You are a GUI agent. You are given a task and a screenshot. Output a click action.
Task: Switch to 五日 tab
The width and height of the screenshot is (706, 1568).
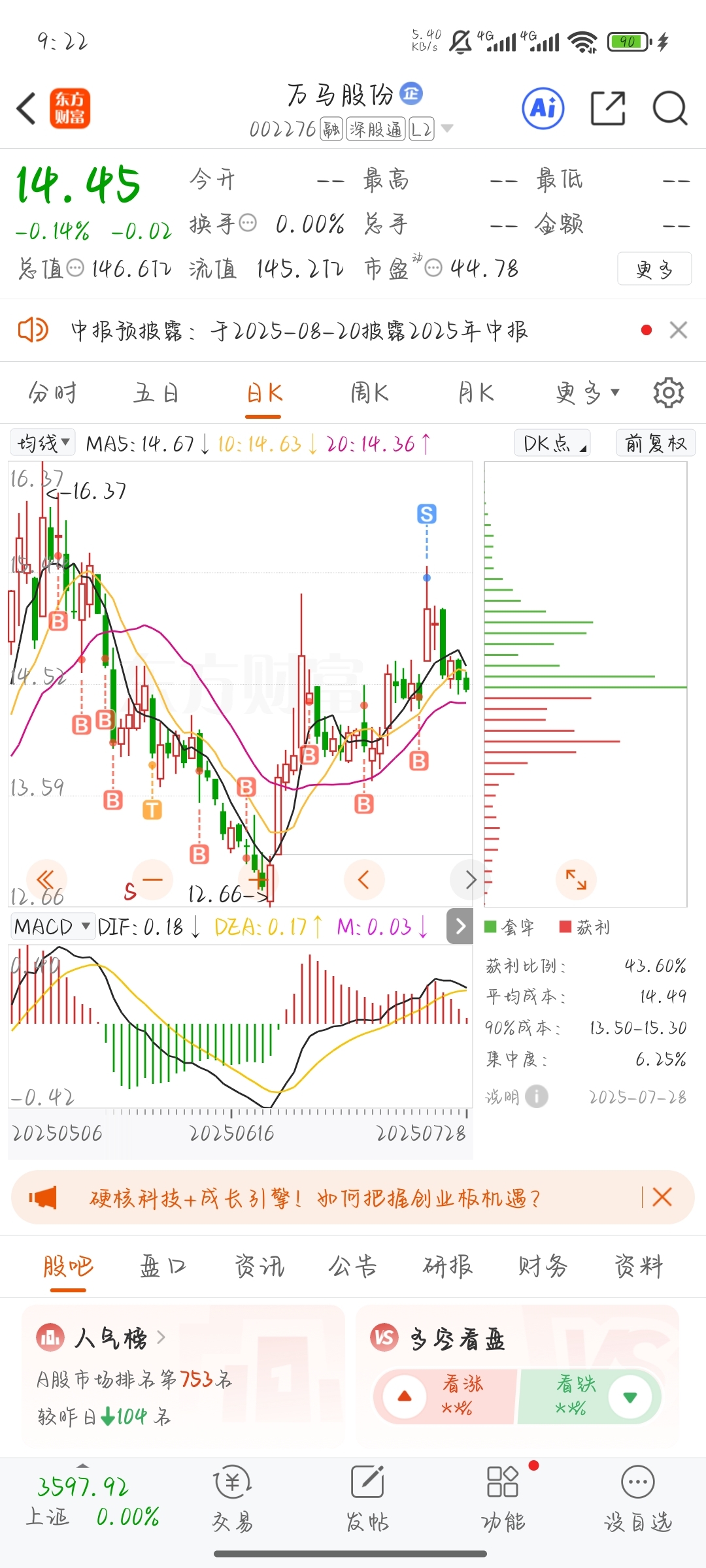tap(156, 393)
